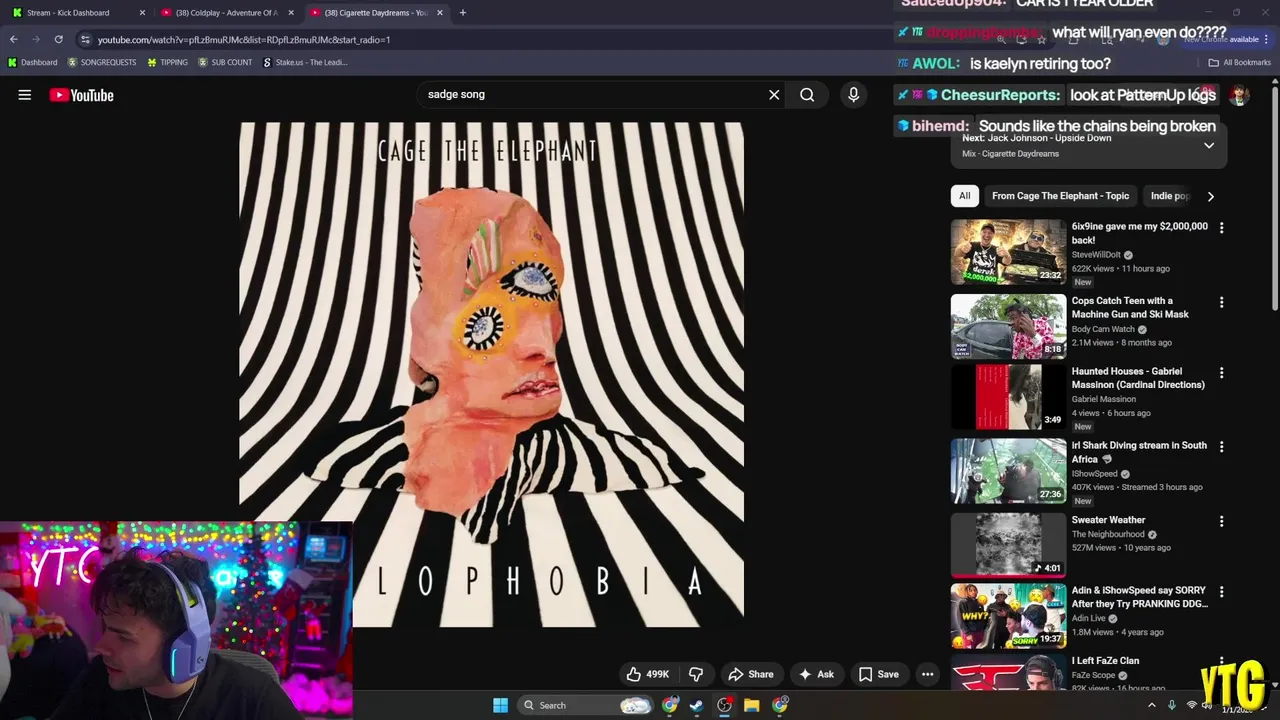Click the 6ix9ine video thumbnail

[x=1008, y=252]
